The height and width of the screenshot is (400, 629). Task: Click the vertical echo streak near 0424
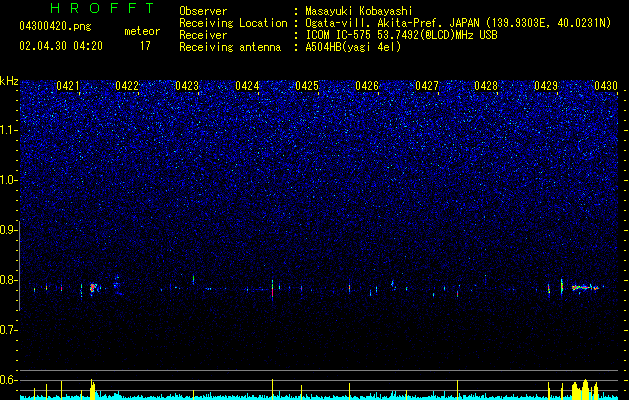point(272,288)
